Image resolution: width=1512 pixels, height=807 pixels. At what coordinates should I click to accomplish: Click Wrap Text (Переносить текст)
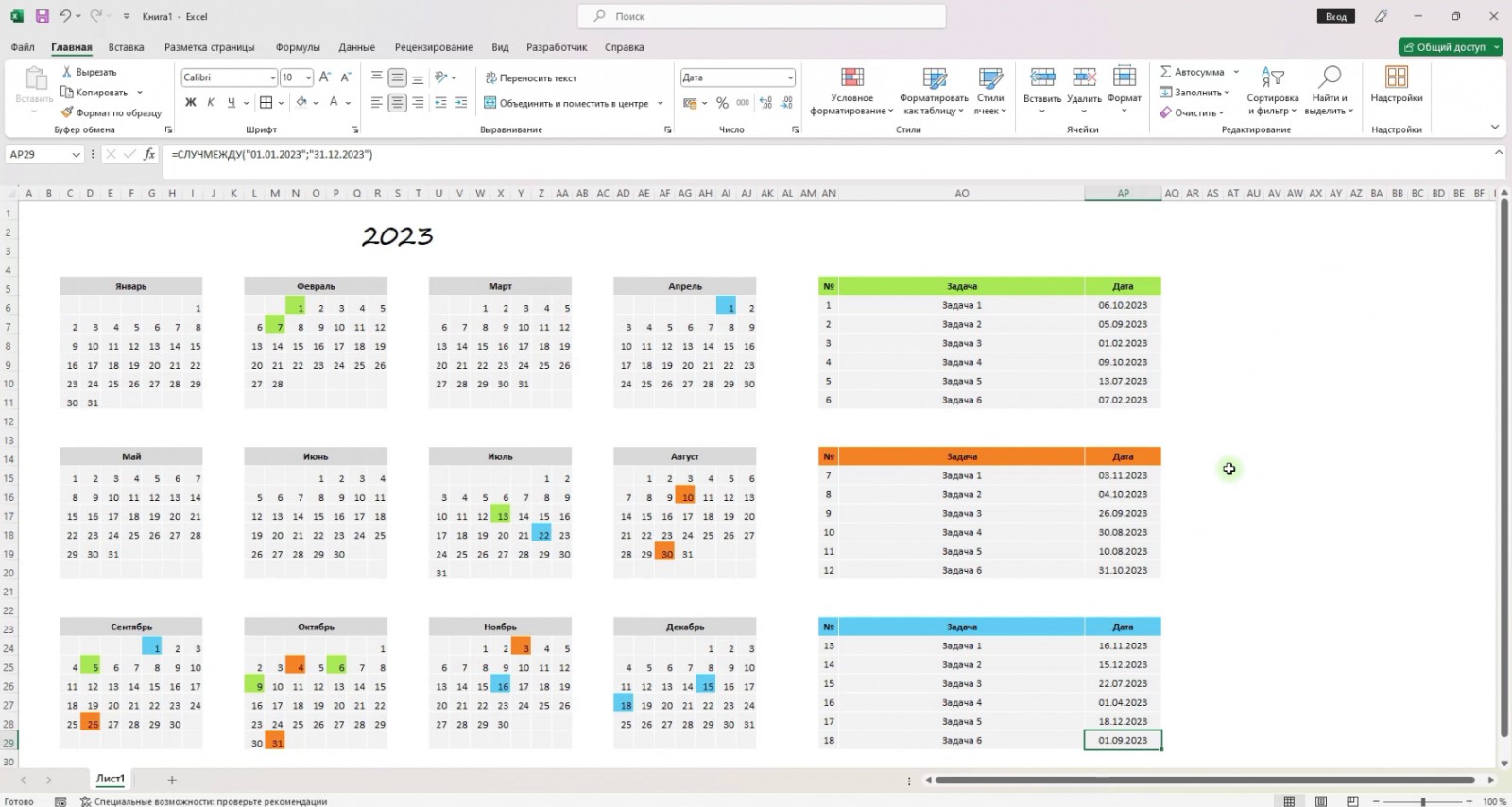530,78
